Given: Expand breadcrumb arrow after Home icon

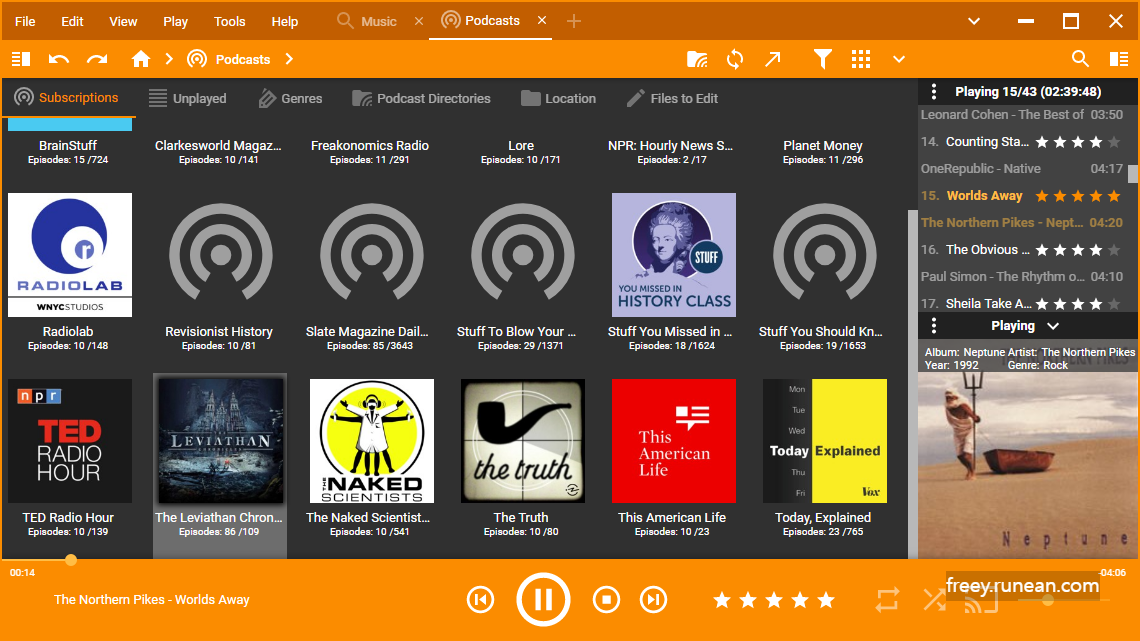Looking at the screenshot, I should [x=169, y=59].
